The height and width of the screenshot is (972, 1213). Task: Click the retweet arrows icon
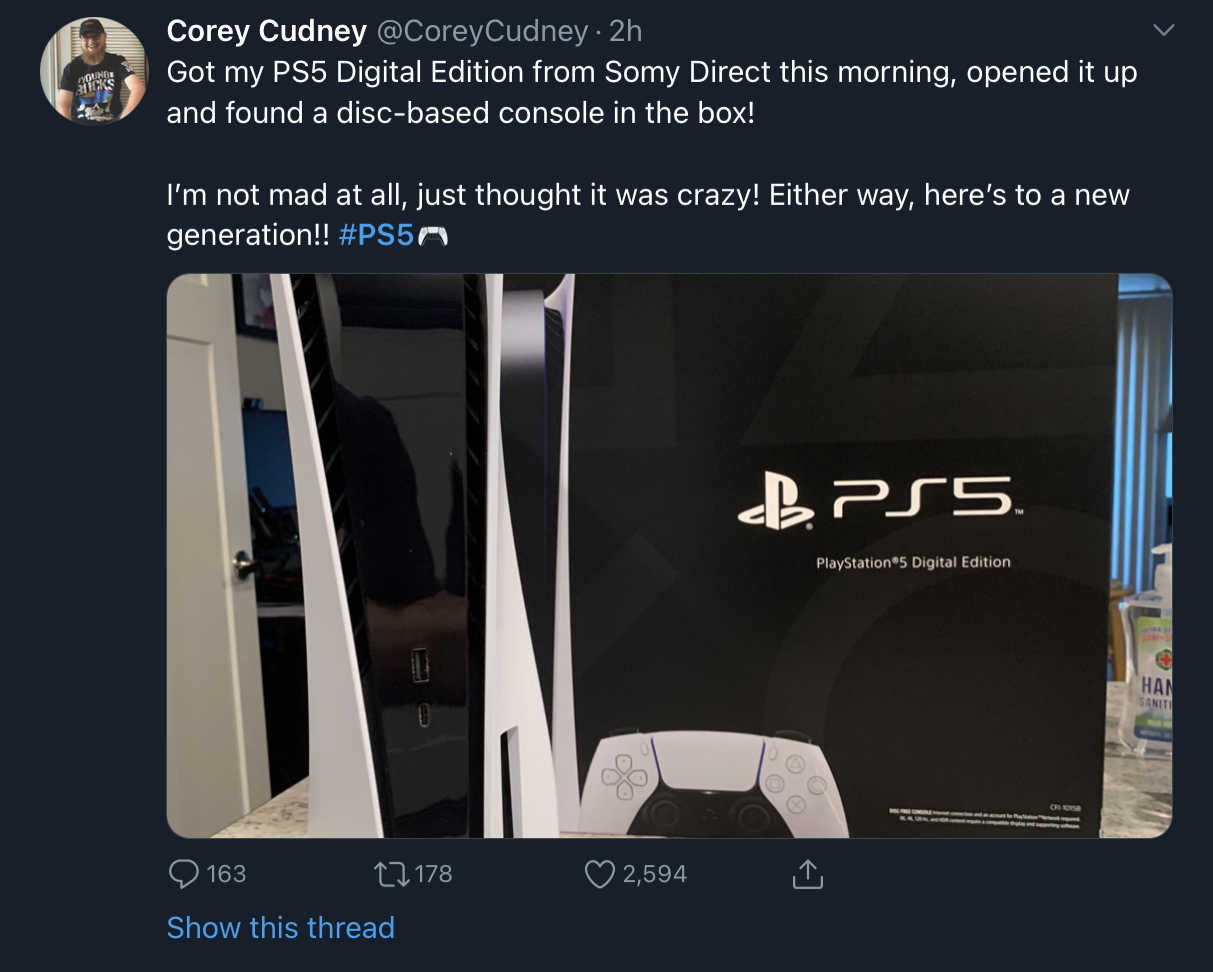[x=391, y=874]
